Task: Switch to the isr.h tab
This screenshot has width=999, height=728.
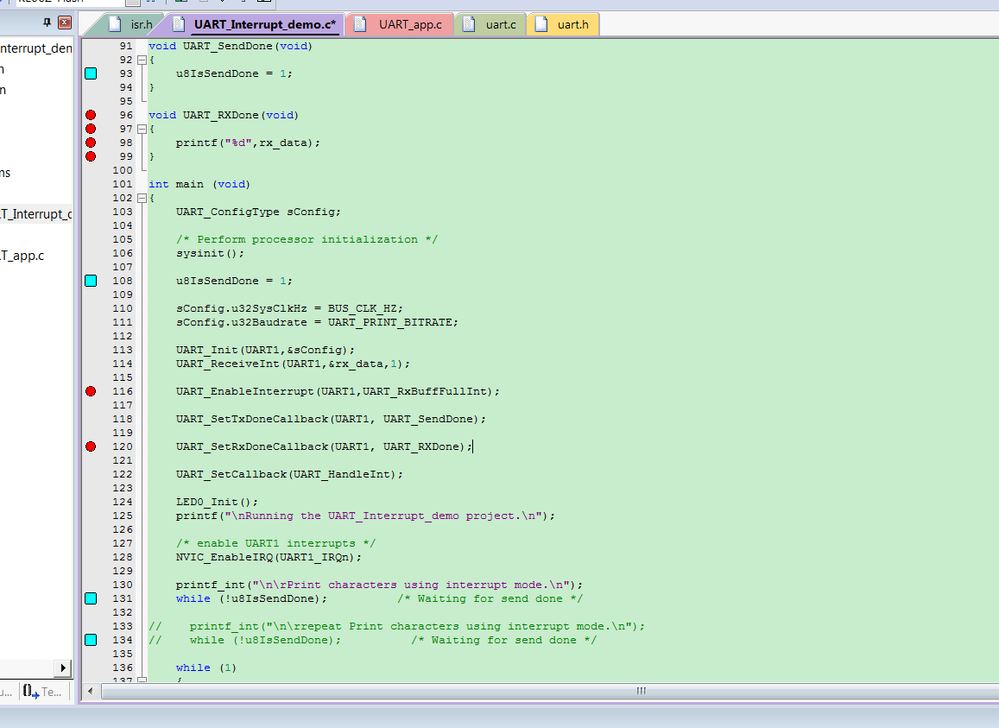Action: point(133,24)
